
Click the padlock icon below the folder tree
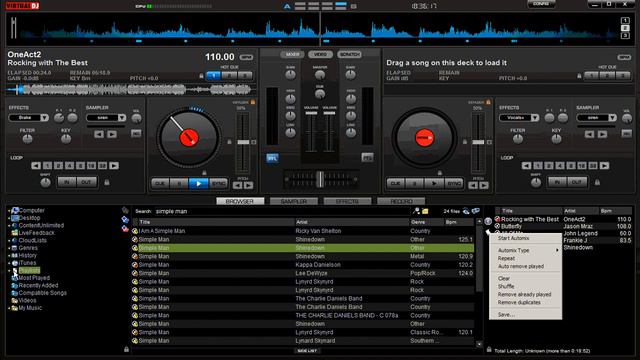pyautogui.click(x=126, y=349)
